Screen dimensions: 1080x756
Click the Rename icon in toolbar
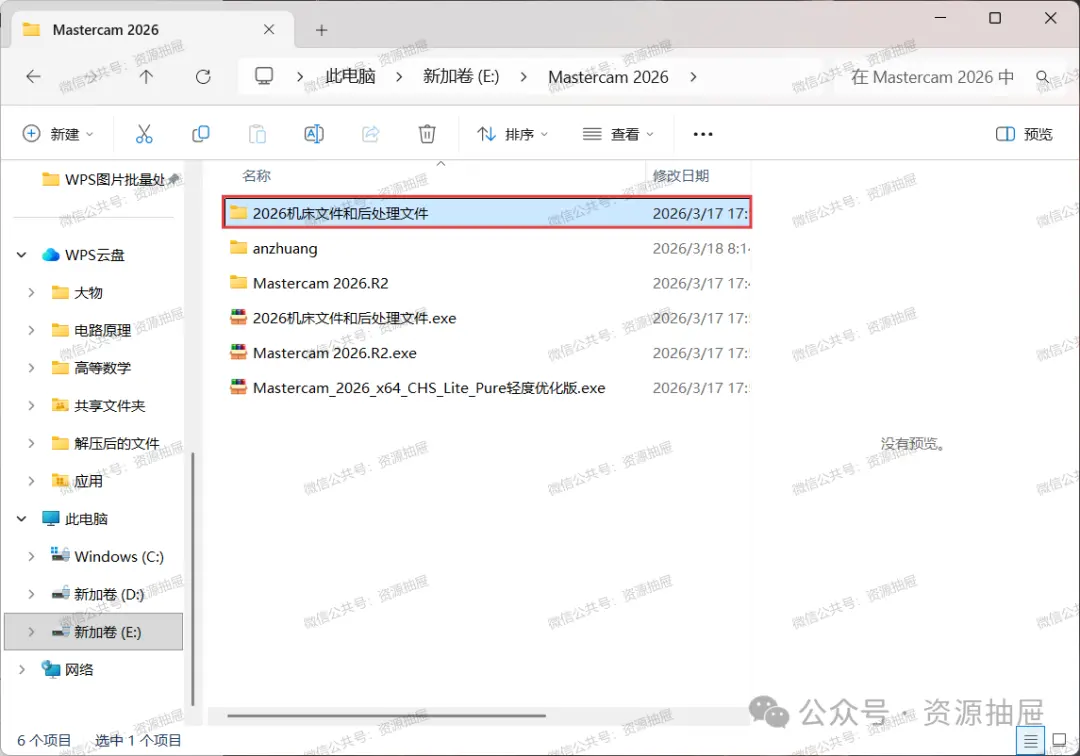pos(314,134)
